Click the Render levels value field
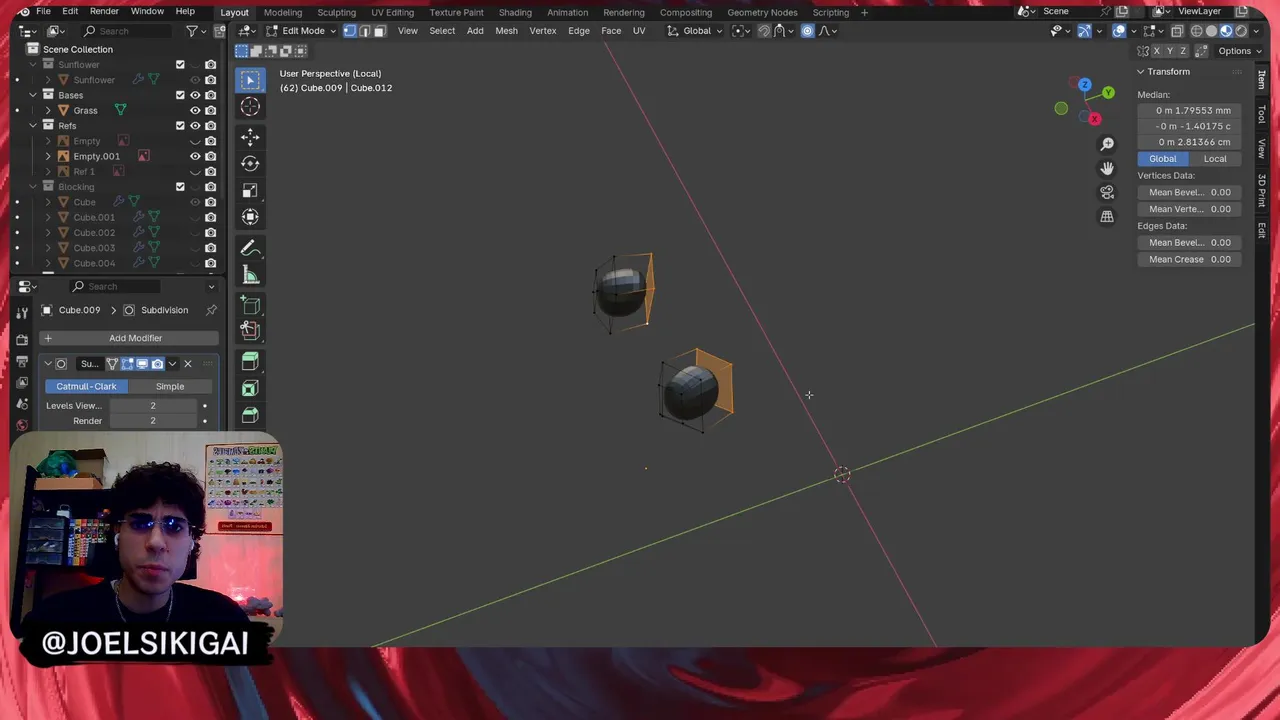The image size is (1280, 720). pyautogui.click(x=153, y=421)
